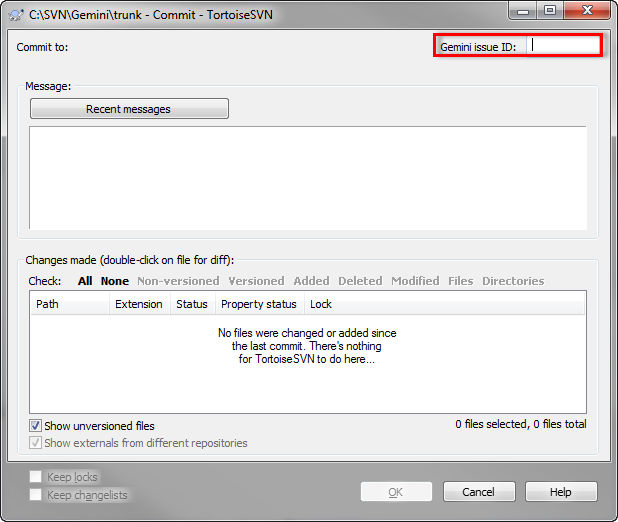
Task: Click the Directories check filter
Action: [x=513, y=281]
